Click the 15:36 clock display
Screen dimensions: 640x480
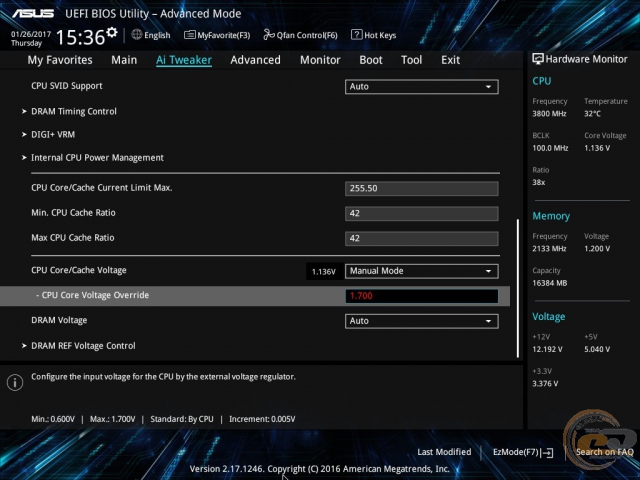pos(80,38)
